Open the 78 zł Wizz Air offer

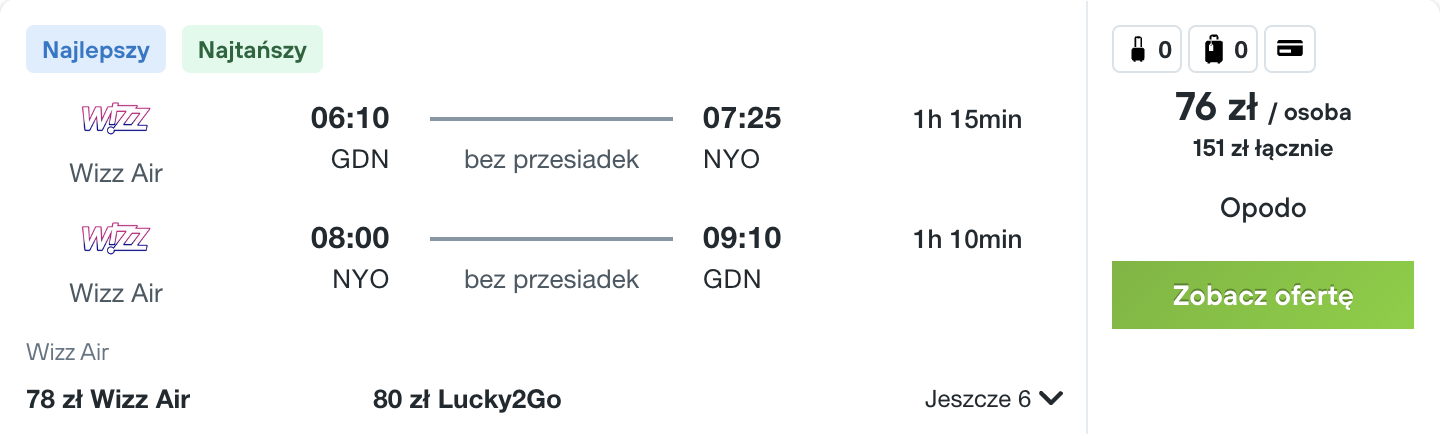coord(108,400)
